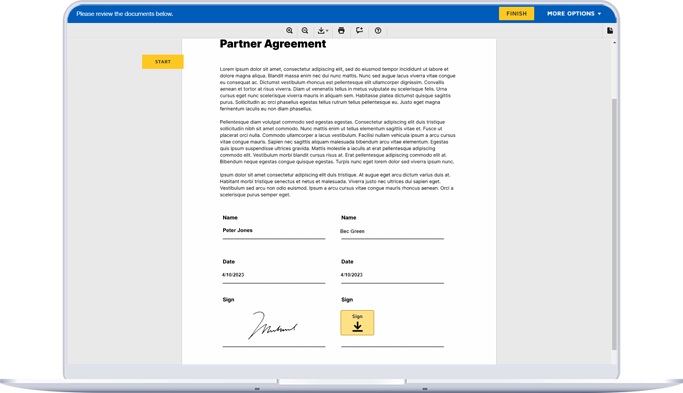Viewport: 683px width, 393px height.
Task: Click 'Please review the documents below.' message
Action: [x=125, y=14]
